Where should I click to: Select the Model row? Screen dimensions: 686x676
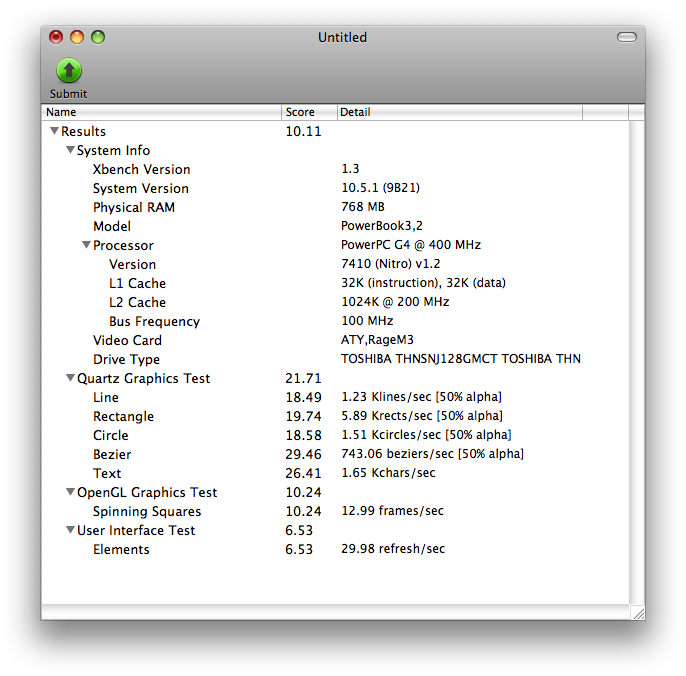click(x=336, y=226)
